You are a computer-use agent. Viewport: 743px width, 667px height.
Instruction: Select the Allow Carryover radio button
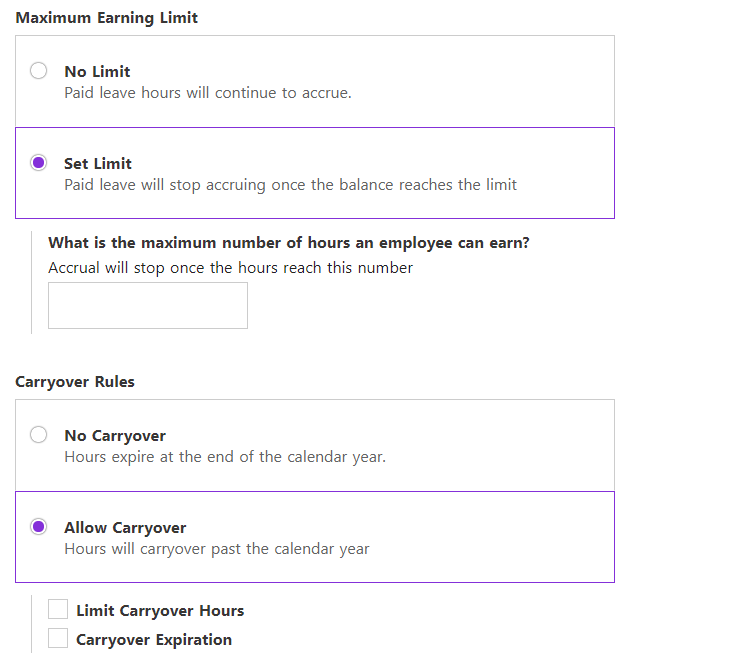38,527
